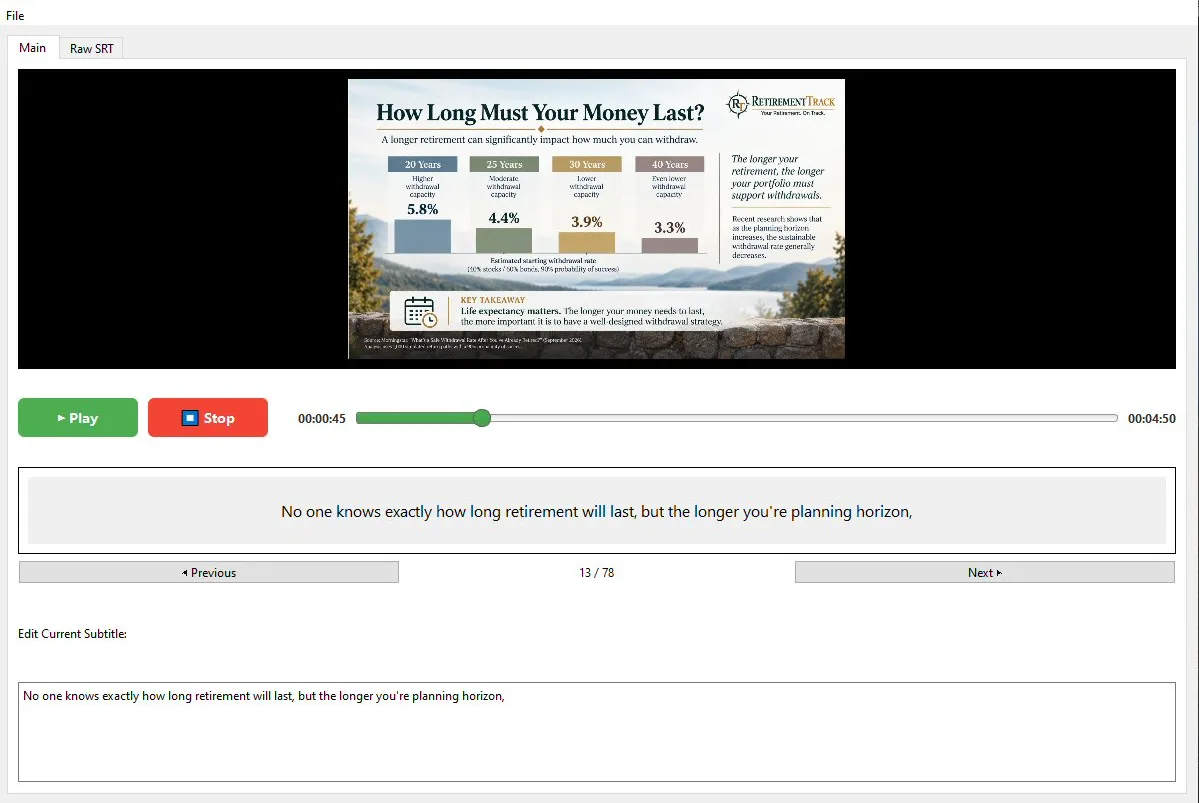Switch to the Raw SRT tab
This screenshot has height=803, width=1199.
point(91,48)
